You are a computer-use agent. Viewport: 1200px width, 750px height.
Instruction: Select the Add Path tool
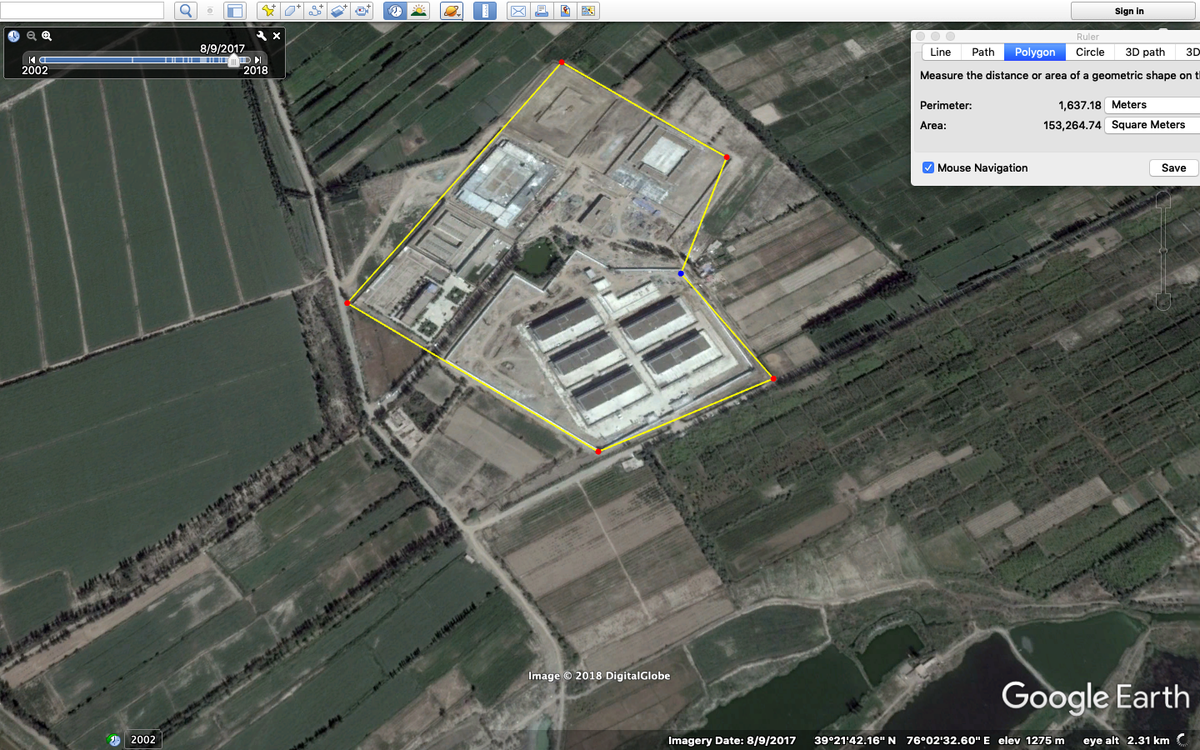(x=315, y=11)
